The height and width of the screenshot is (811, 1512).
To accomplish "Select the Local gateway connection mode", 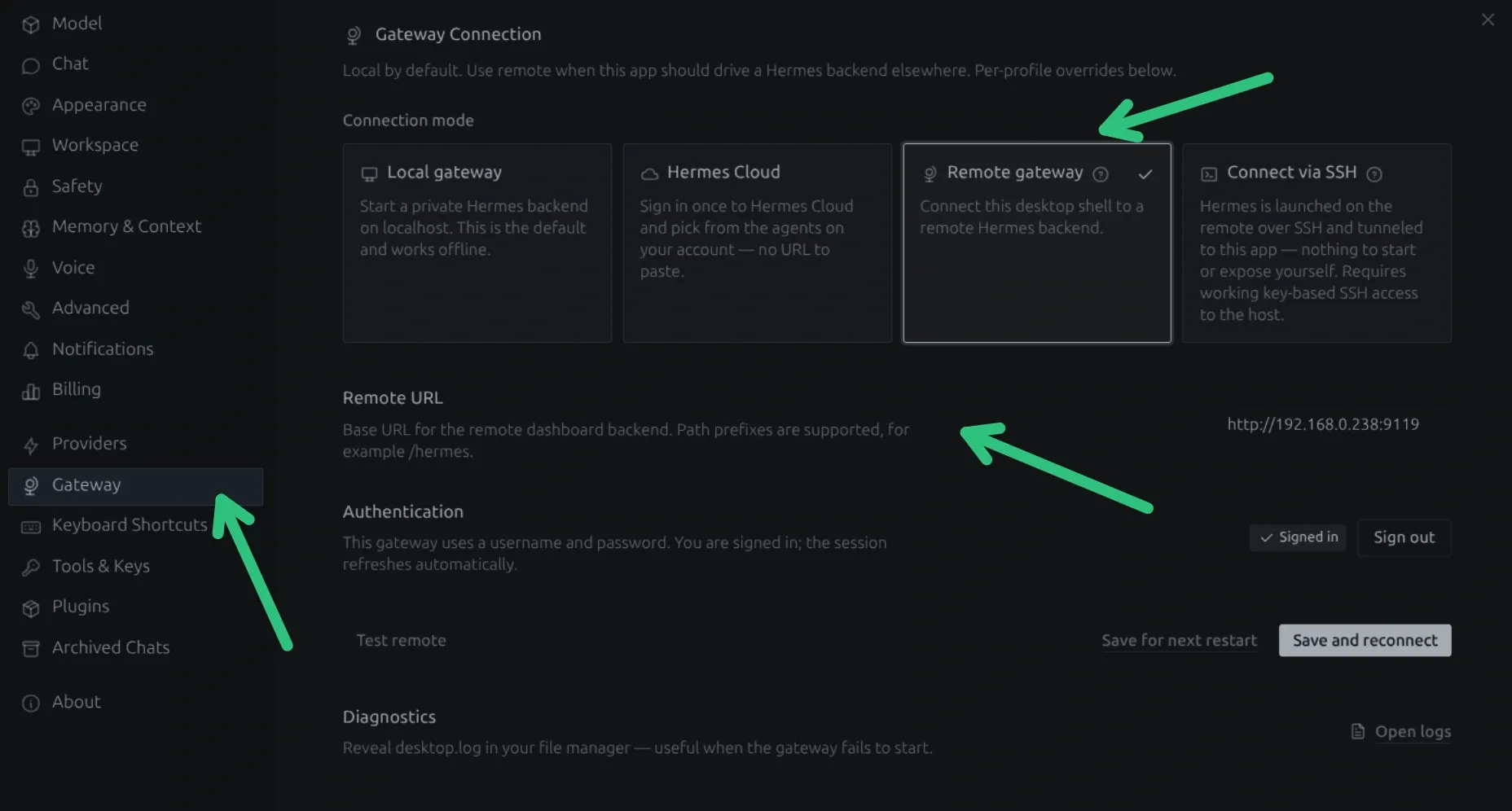I will 477,243.
